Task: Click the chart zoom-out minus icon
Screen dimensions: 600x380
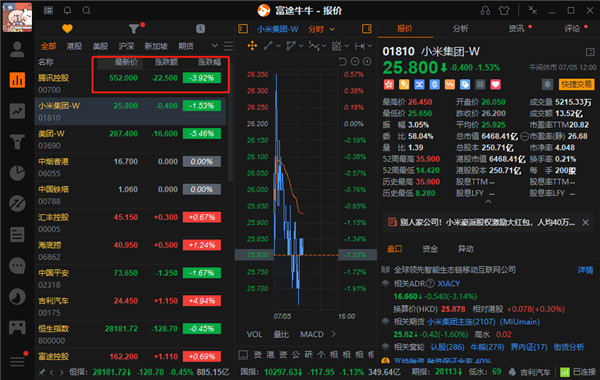Action: coord(355,61)
